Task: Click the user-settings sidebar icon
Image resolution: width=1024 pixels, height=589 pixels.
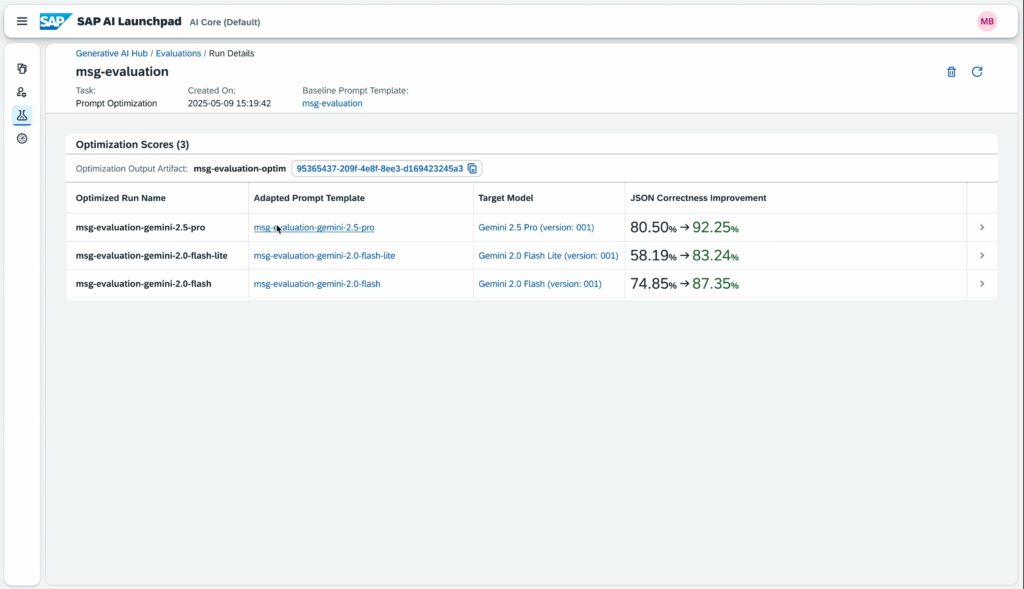Action: point(22,92)
